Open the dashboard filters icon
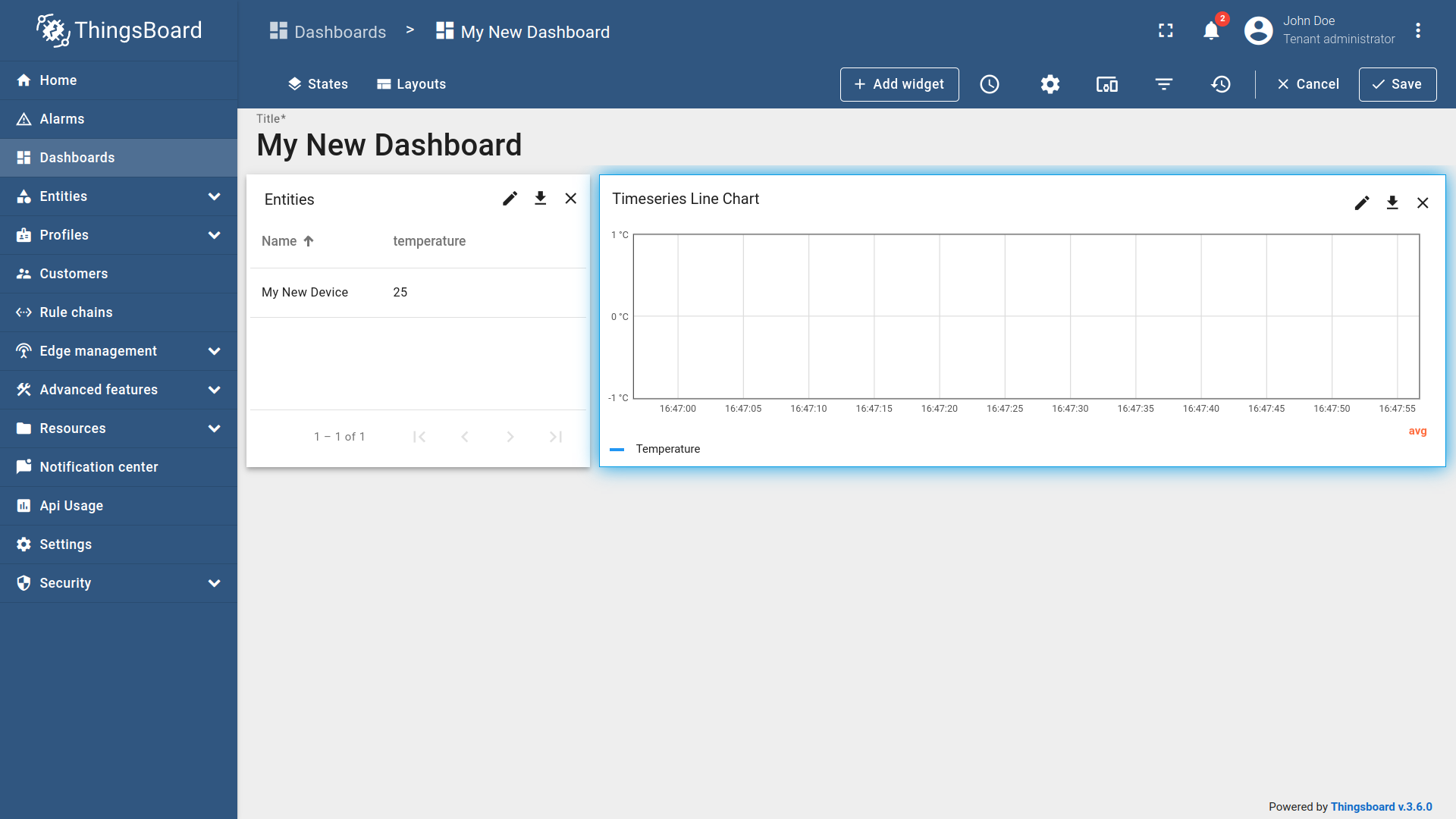Screen dimensions: 1456x819 tap(1164, 84)
